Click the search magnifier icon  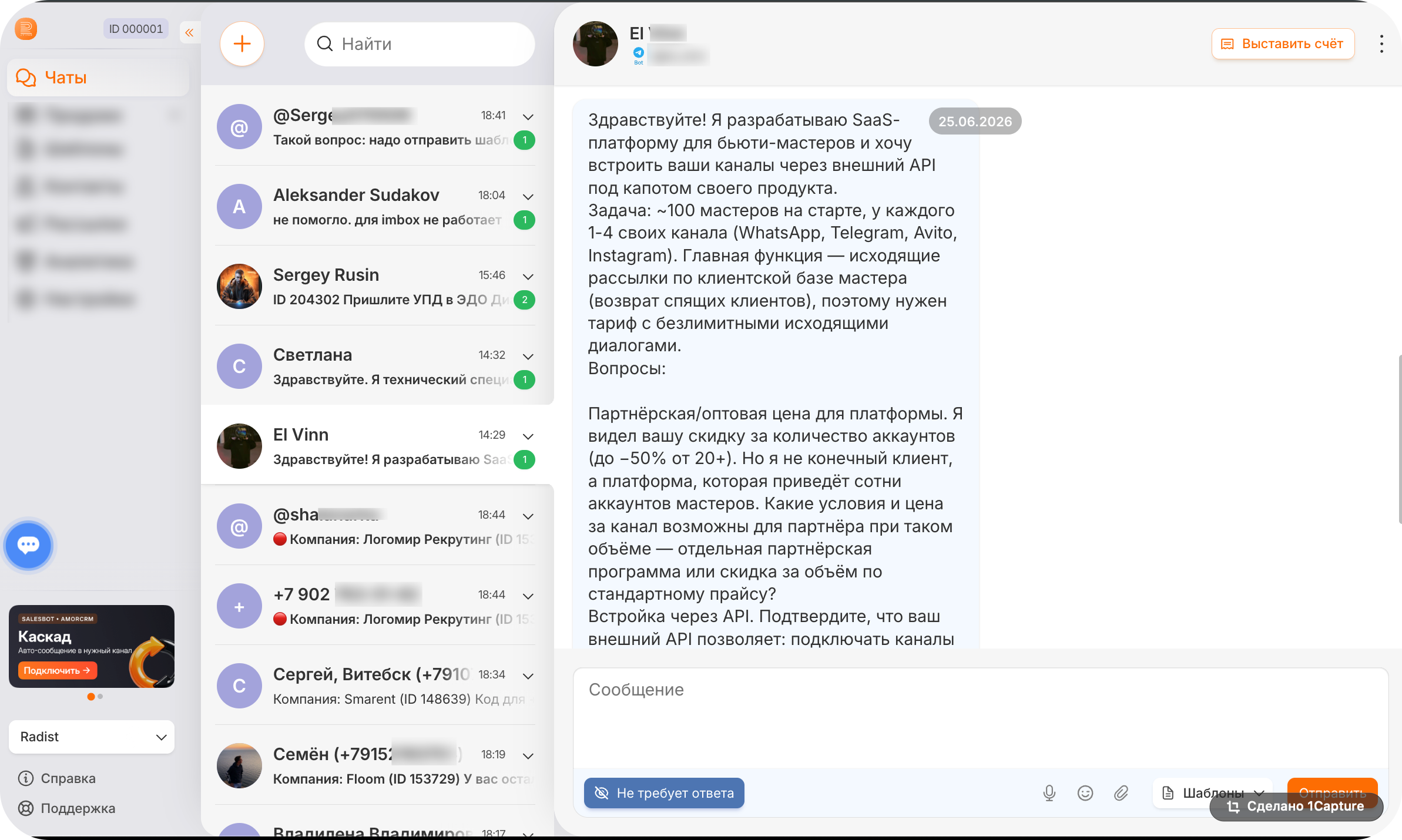324,43
